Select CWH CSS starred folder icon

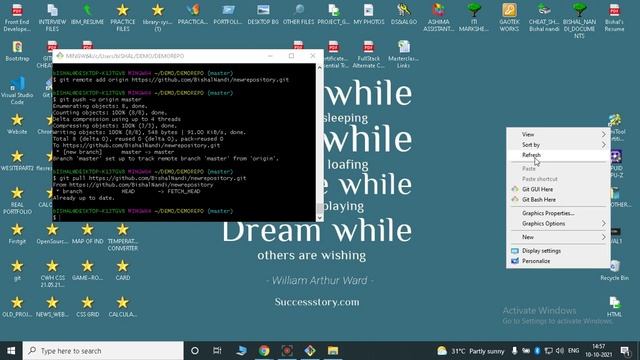[x=52, y=273]
